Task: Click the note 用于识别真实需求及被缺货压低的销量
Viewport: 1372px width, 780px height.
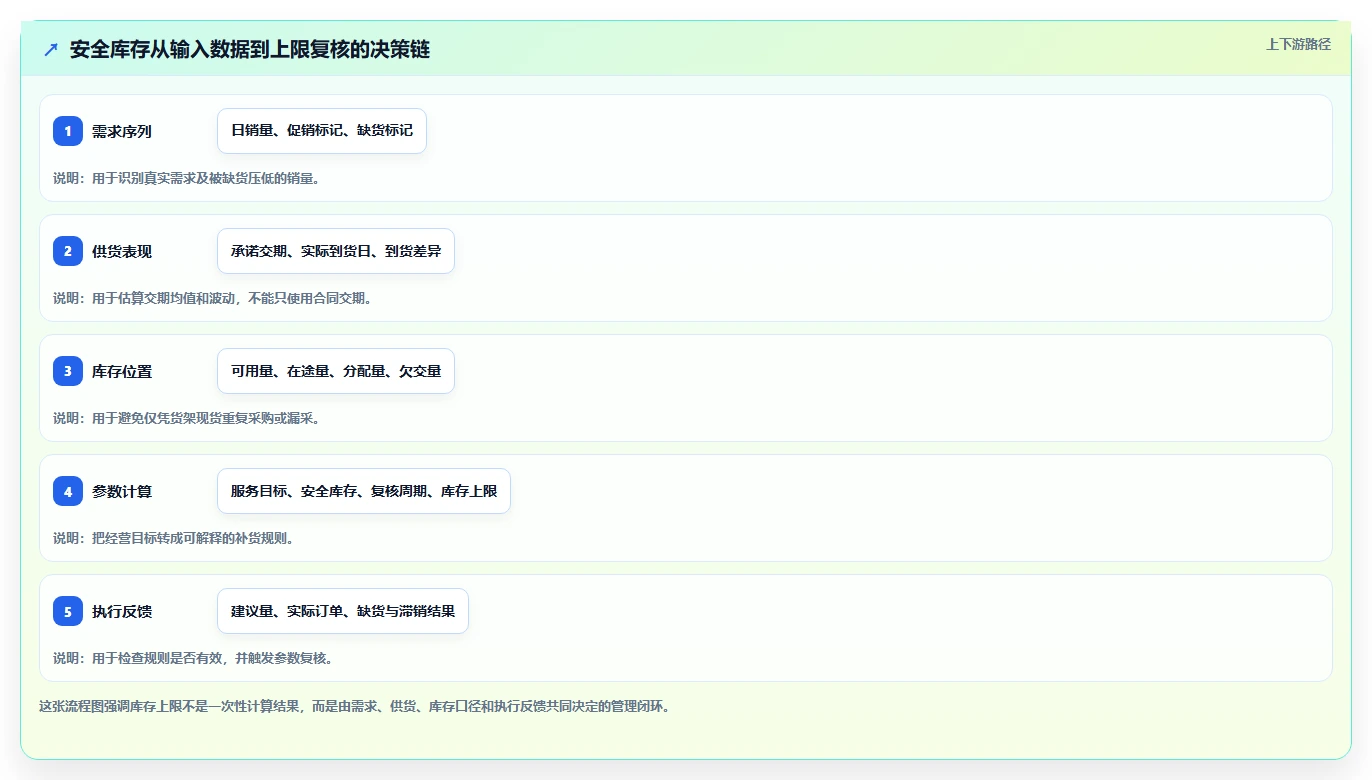Action: click(x=205, y=178)
